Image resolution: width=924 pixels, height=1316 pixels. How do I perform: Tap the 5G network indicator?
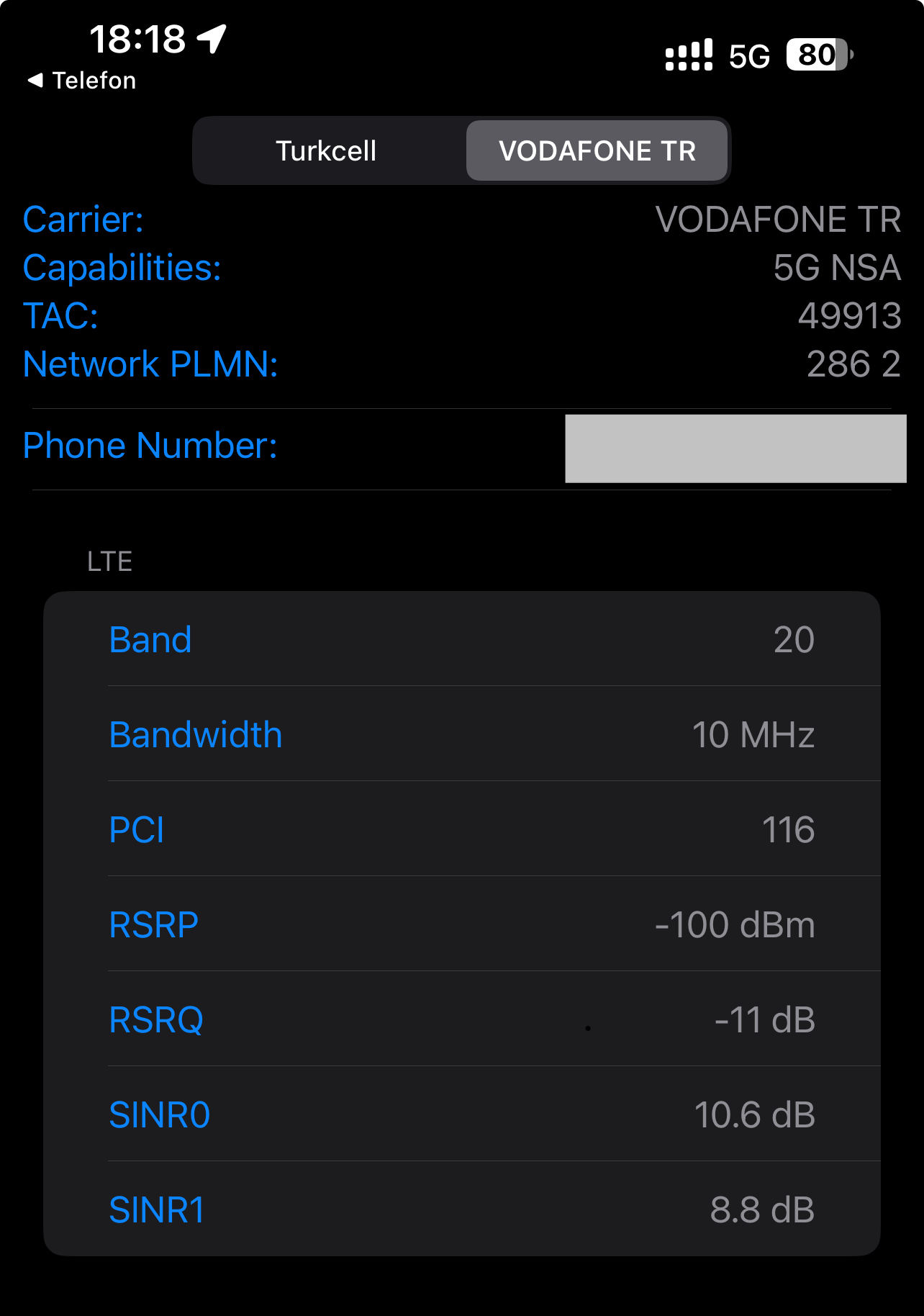coord(749,56)
